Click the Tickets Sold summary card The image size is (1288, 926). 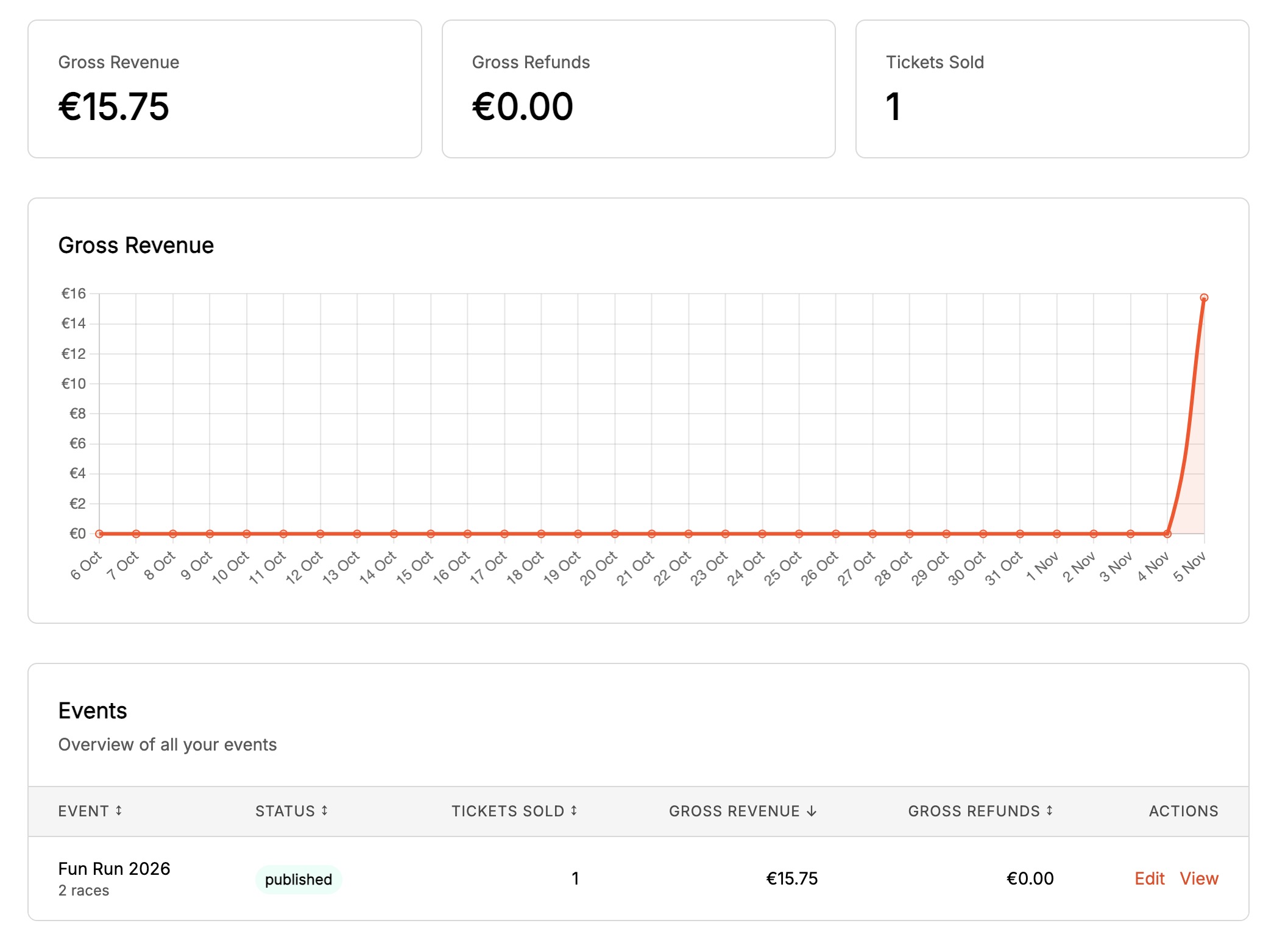pos(1052,89)
